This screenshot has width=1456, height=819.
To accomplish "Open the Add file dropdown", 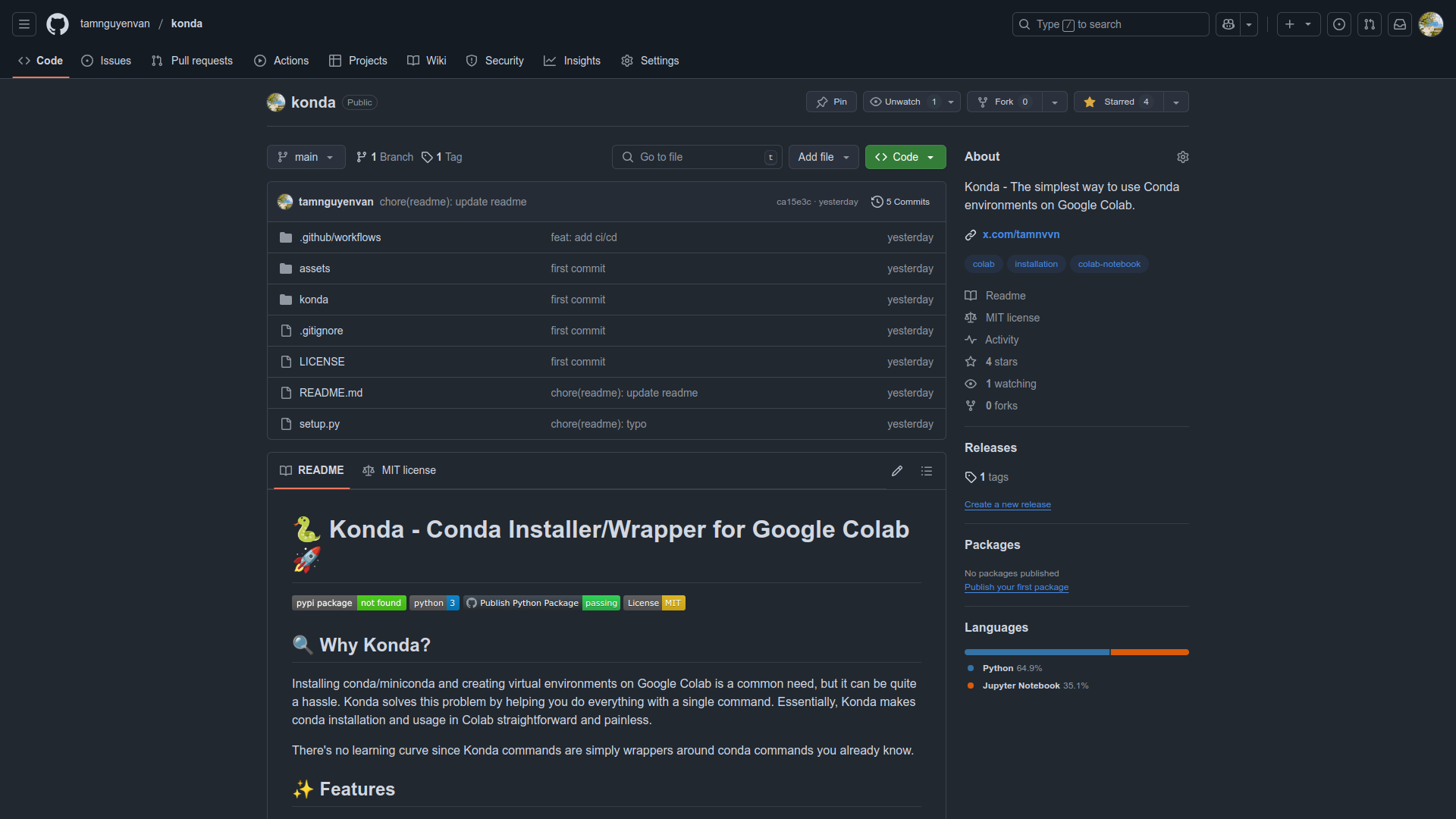I will [x=824, y=157].
